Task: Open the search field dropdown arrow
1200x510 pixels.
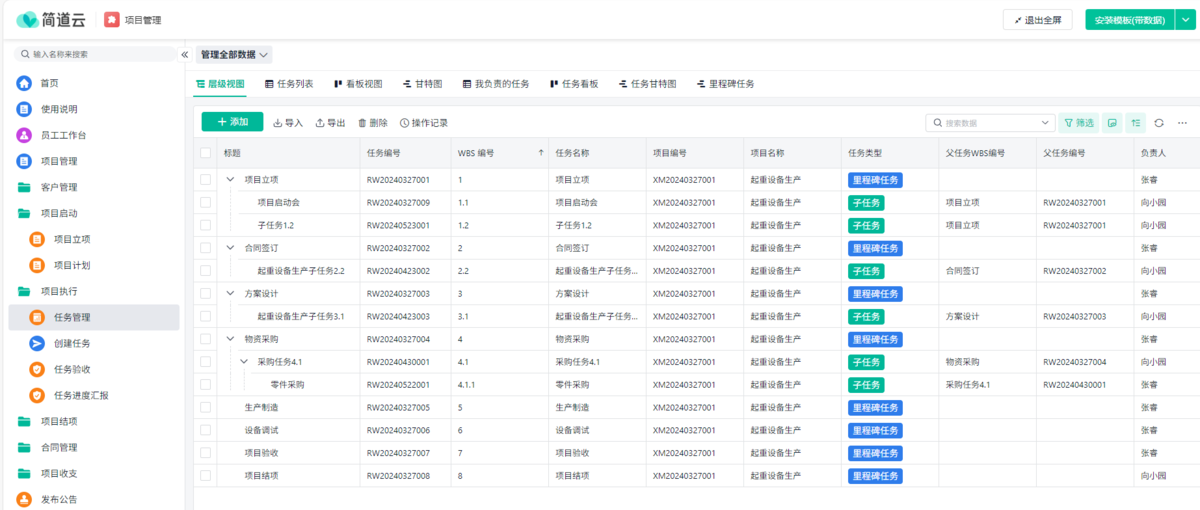Action: 1045,122
